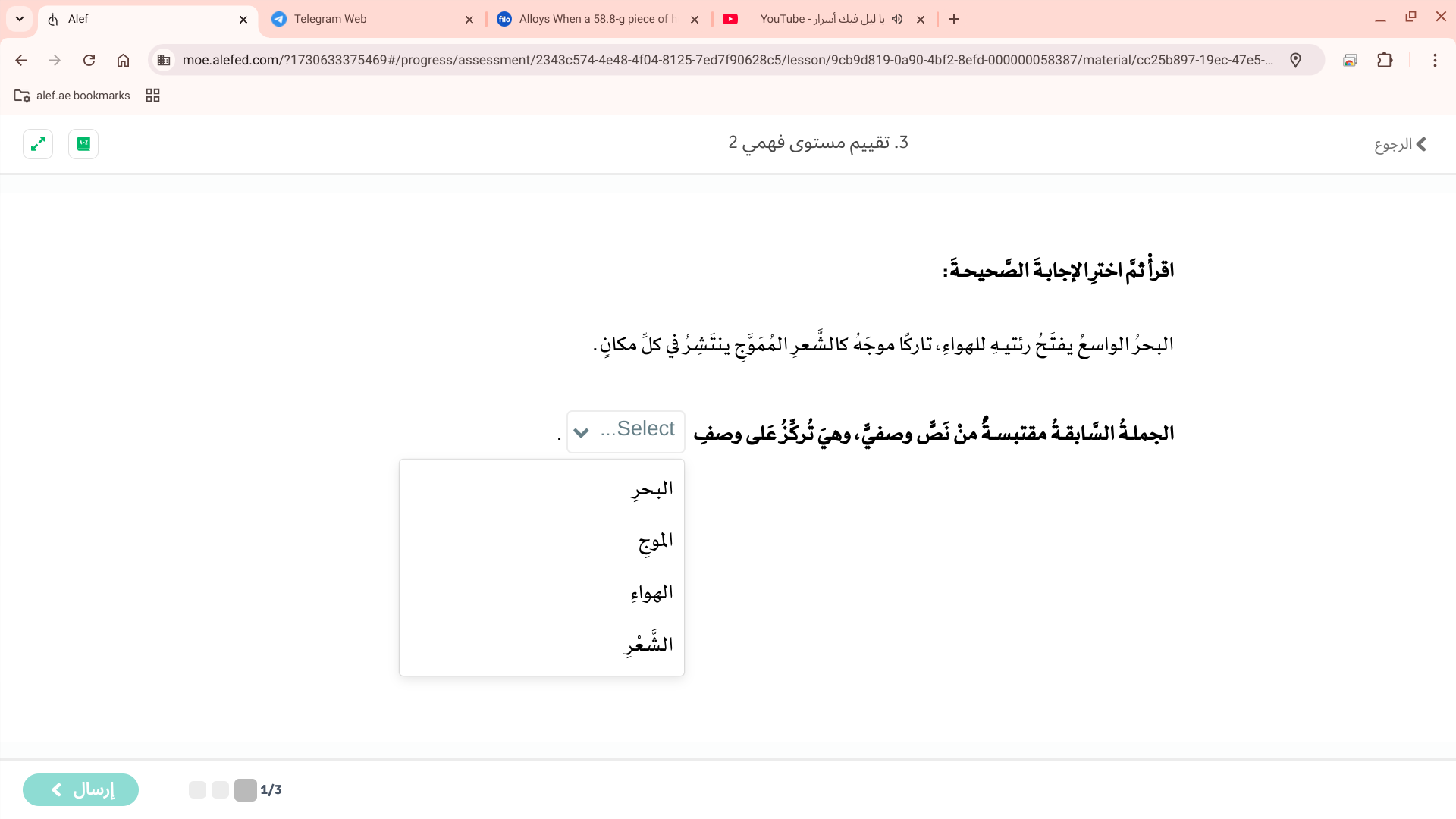Image resolution: width=1456 pixels, height=819 pixels.
Task: Choose الشعر option from dropdown list
Action: pyautogui.click(x=648, y=645)
